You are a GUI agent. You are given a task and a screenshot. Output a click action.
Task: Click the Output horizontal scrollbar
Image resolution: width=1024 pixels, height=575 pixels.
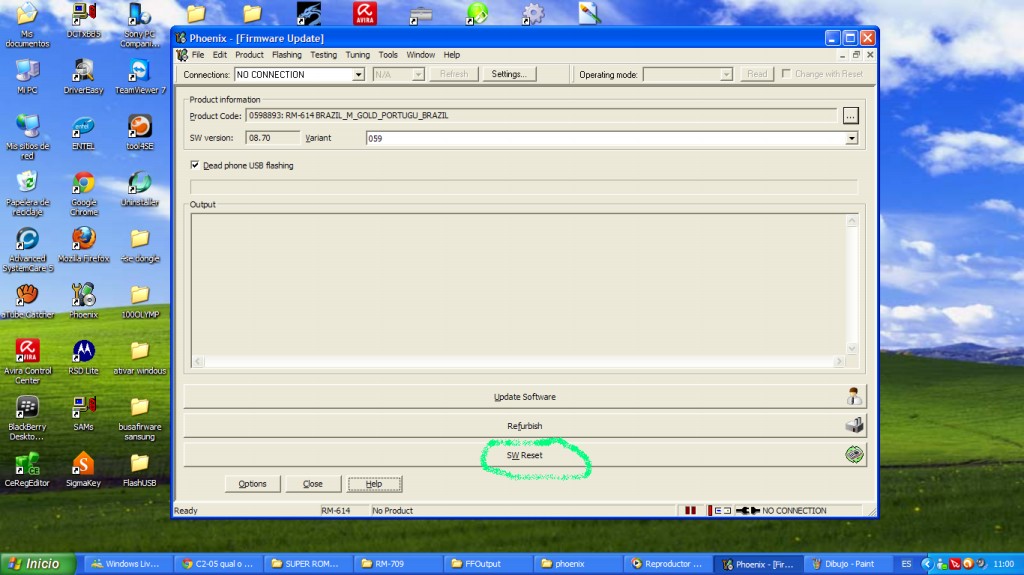520,361
